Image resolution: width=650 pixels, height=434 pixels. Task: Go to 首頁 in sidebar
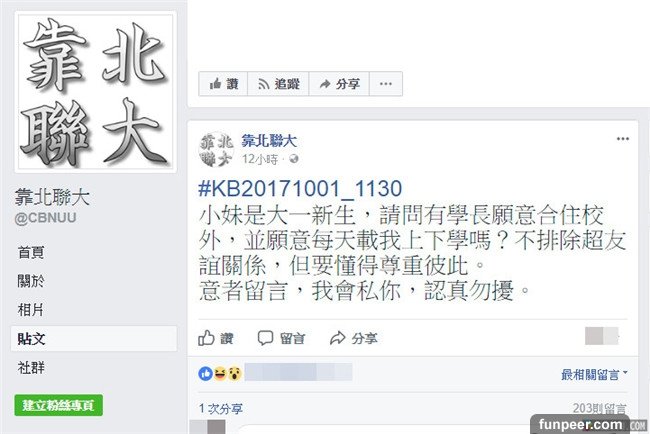tap(31, 252)
